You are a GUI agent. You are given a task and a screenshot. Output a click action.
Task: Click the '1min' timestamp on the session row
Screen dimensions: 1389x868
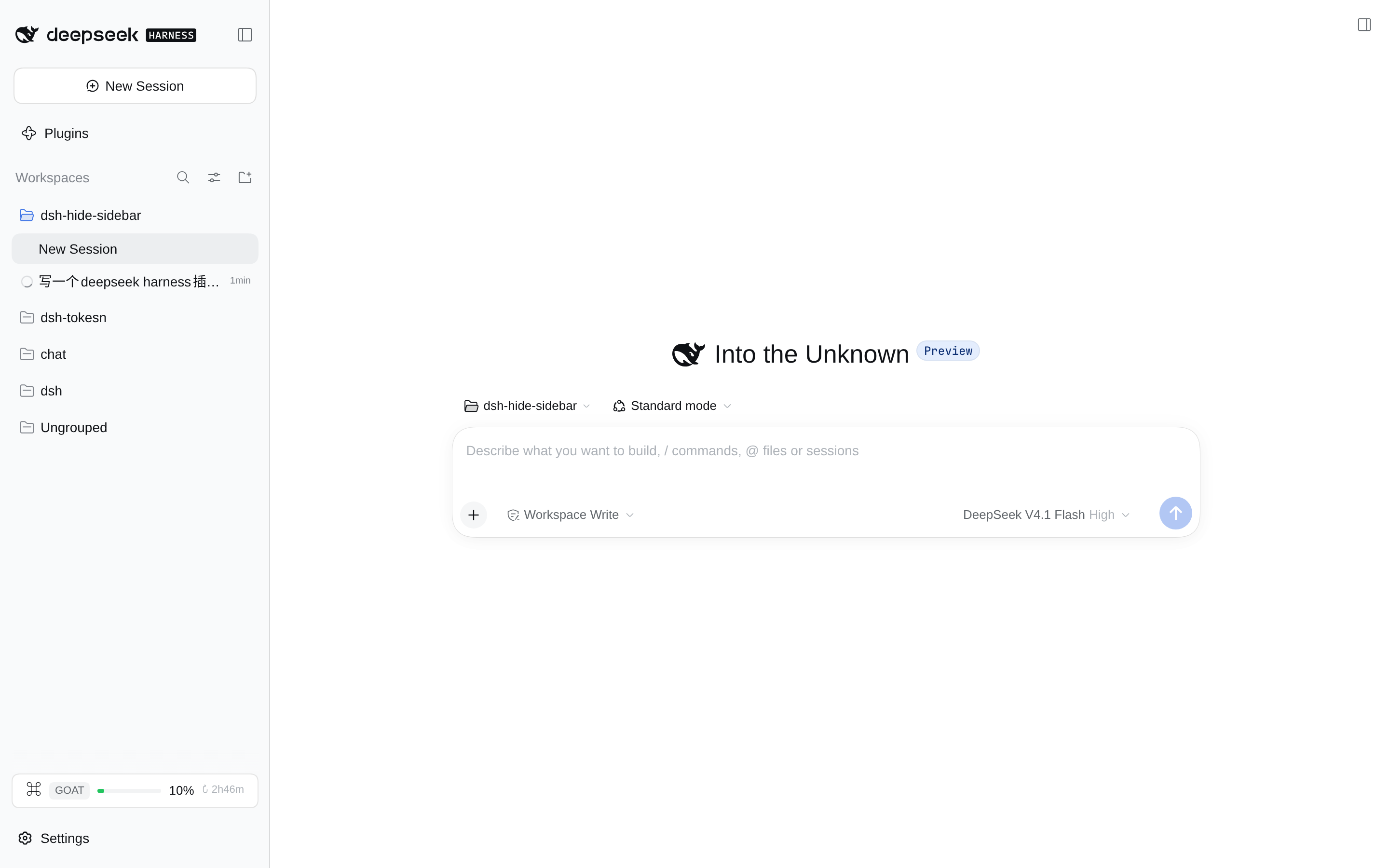point(240,280)
